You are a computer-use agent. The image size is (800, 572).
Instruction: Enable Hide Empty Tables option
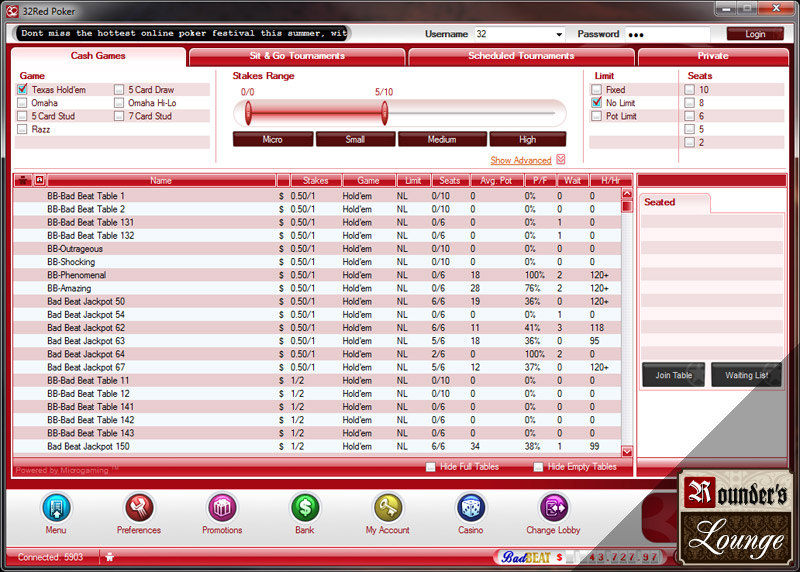[538, 467]
